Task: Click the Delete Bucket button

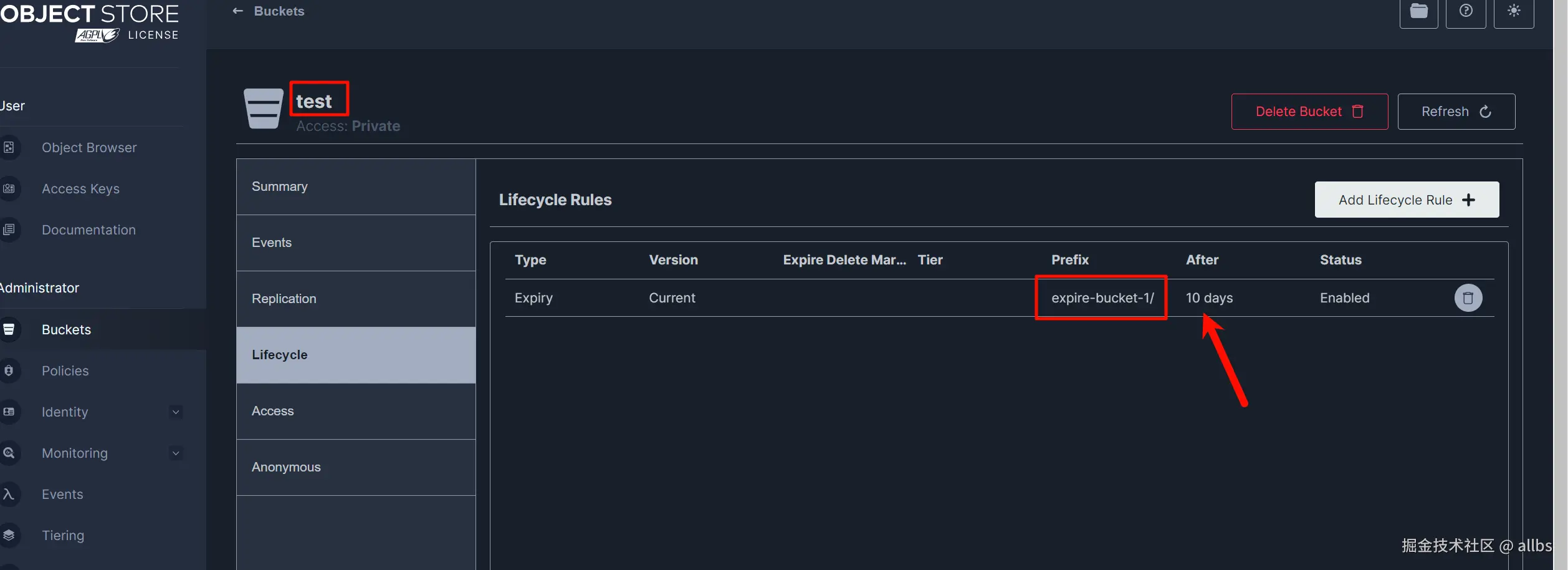Action: [x=1309, y=112]
